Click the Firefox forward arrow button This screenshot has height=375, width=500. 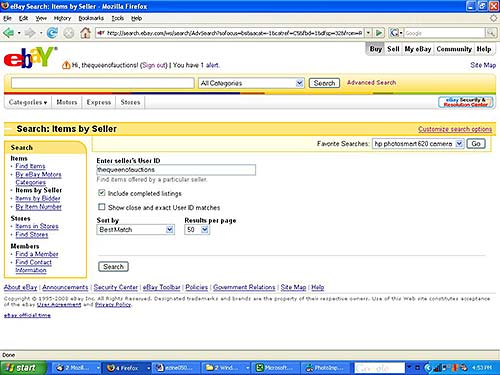30,33
